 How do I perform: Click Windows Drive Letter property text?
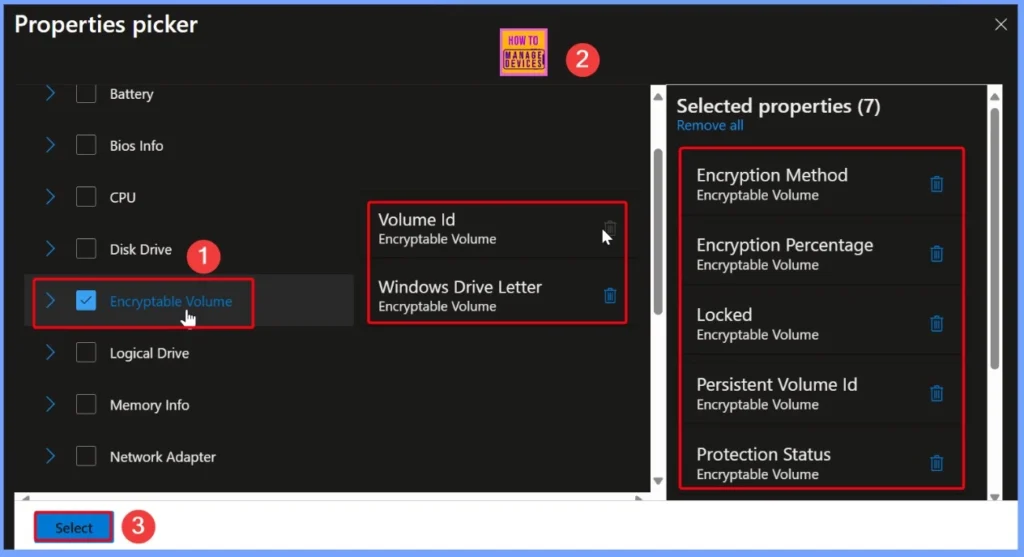tap(460, 287)
